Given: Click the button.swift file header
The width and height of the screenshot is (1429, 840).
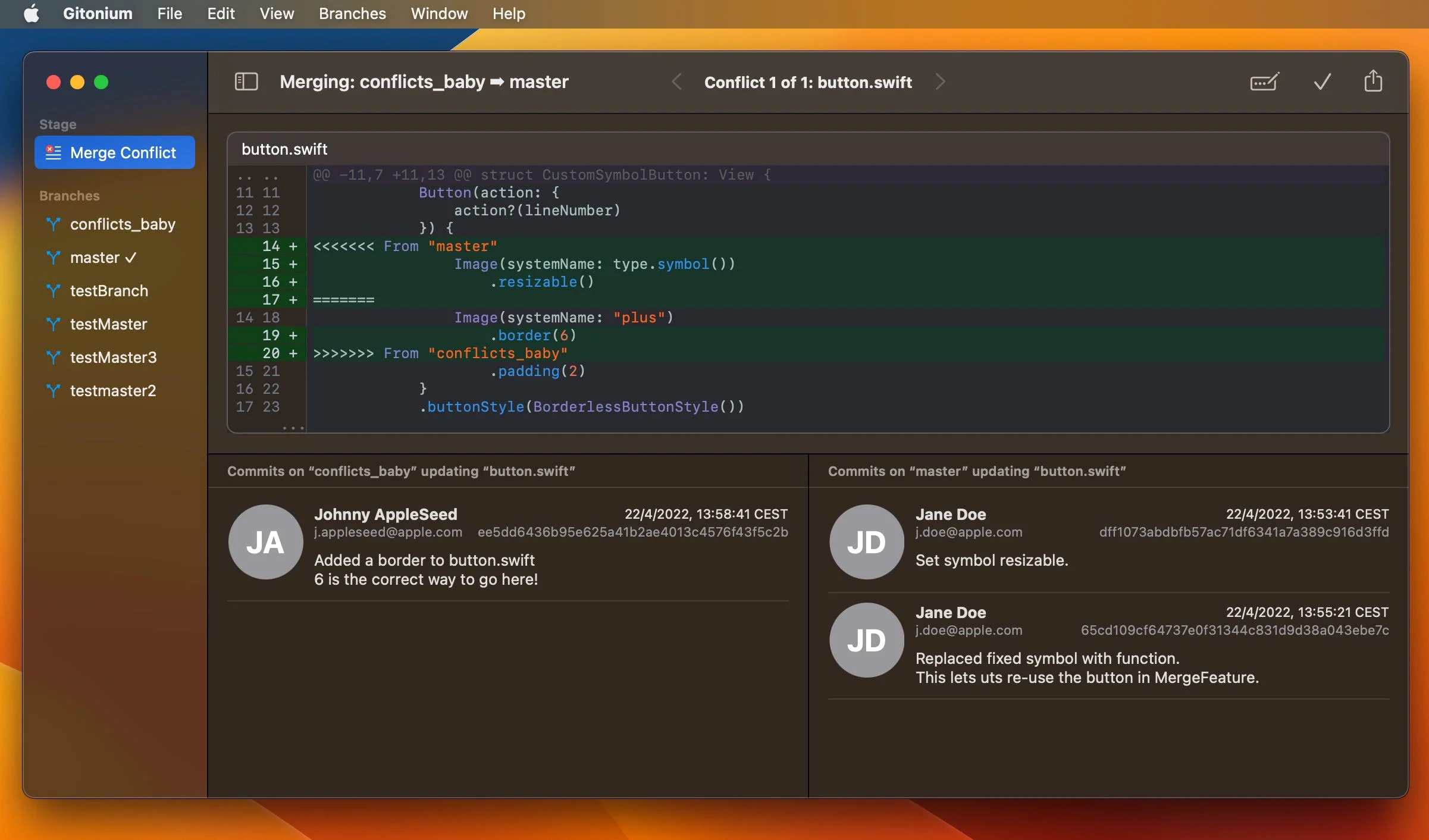Looking at the screenshot, I should 284,149.
